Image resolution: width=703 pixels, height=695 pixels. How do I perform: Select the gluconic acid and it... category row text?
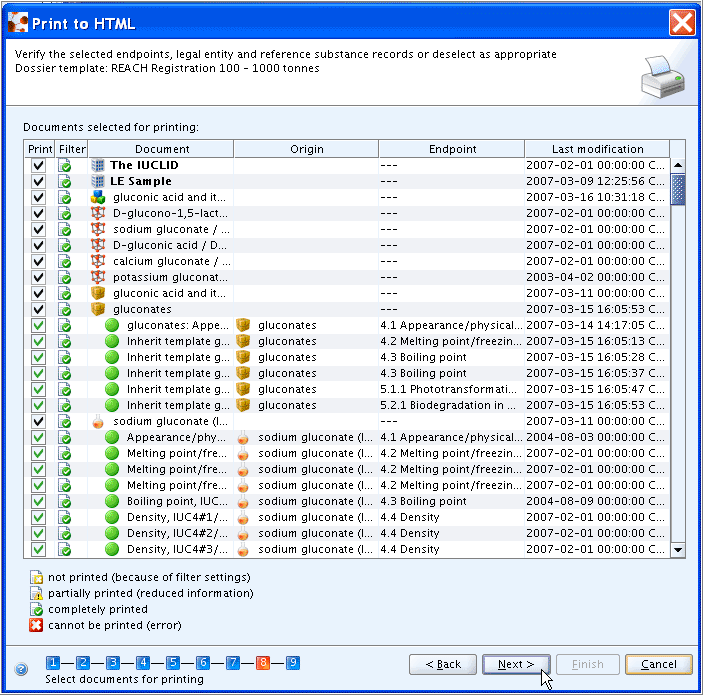(x=169, y=197)
